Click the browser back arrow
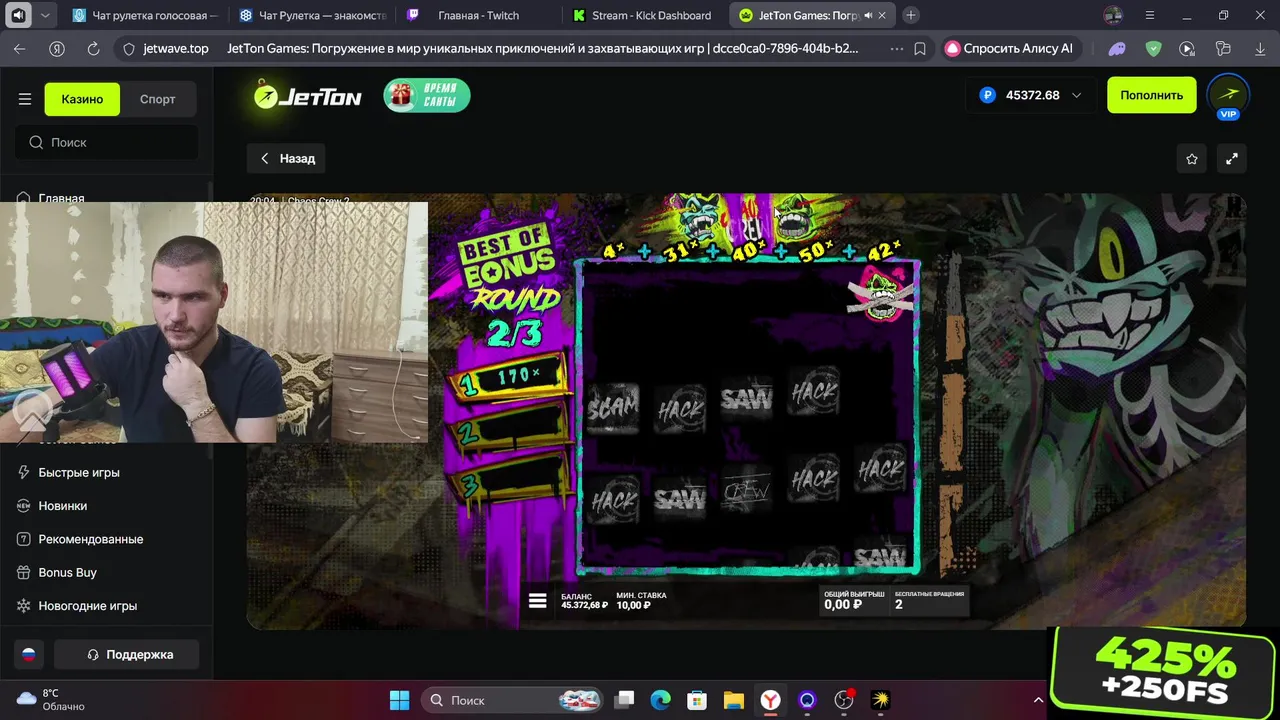 (20, 48)
